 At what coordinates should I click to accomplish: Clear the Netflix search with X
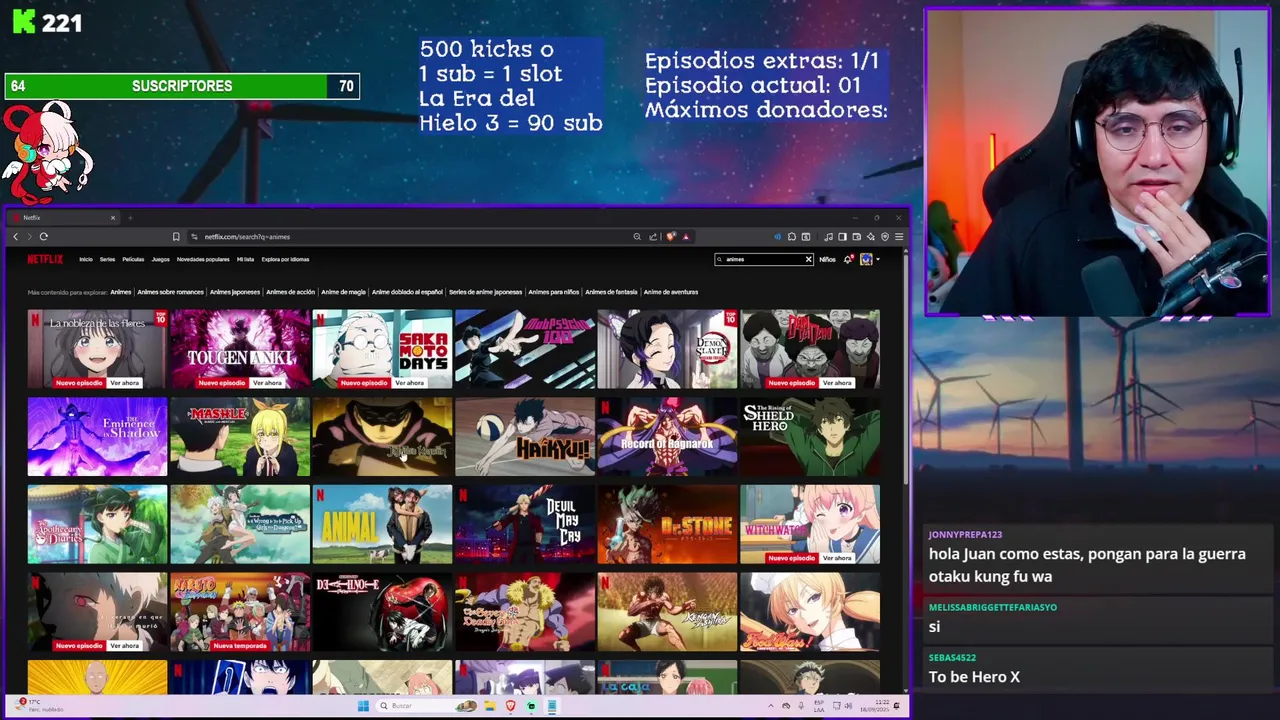pos(808,259)
